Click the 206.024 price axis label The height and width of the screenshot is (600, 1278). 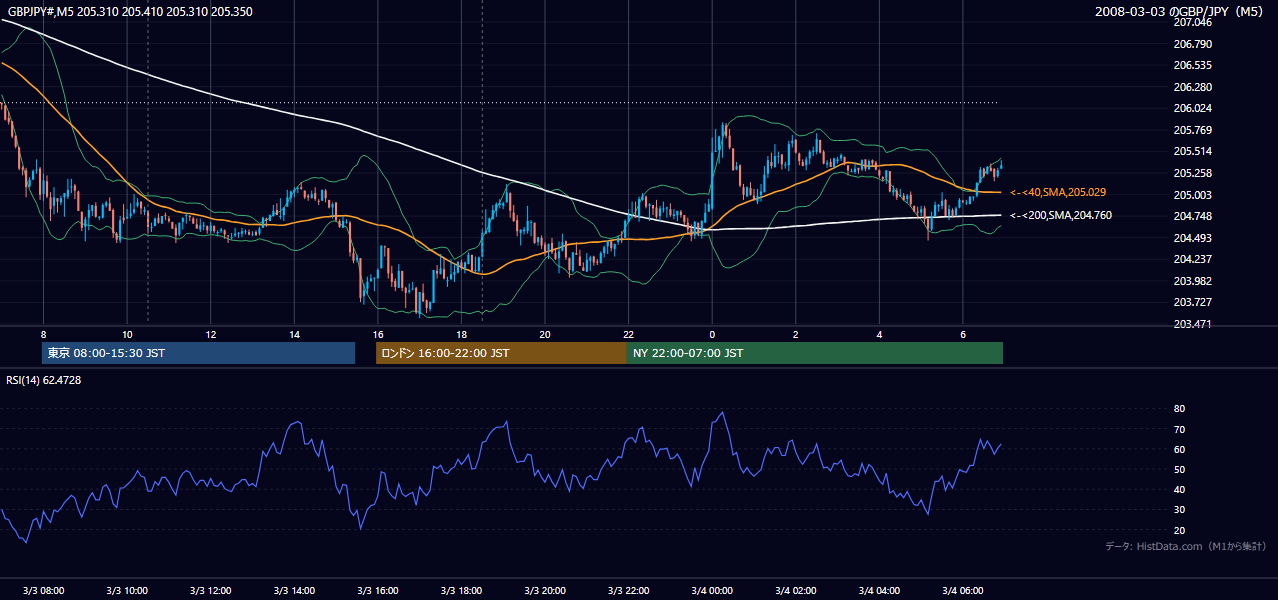point(1192,108)
